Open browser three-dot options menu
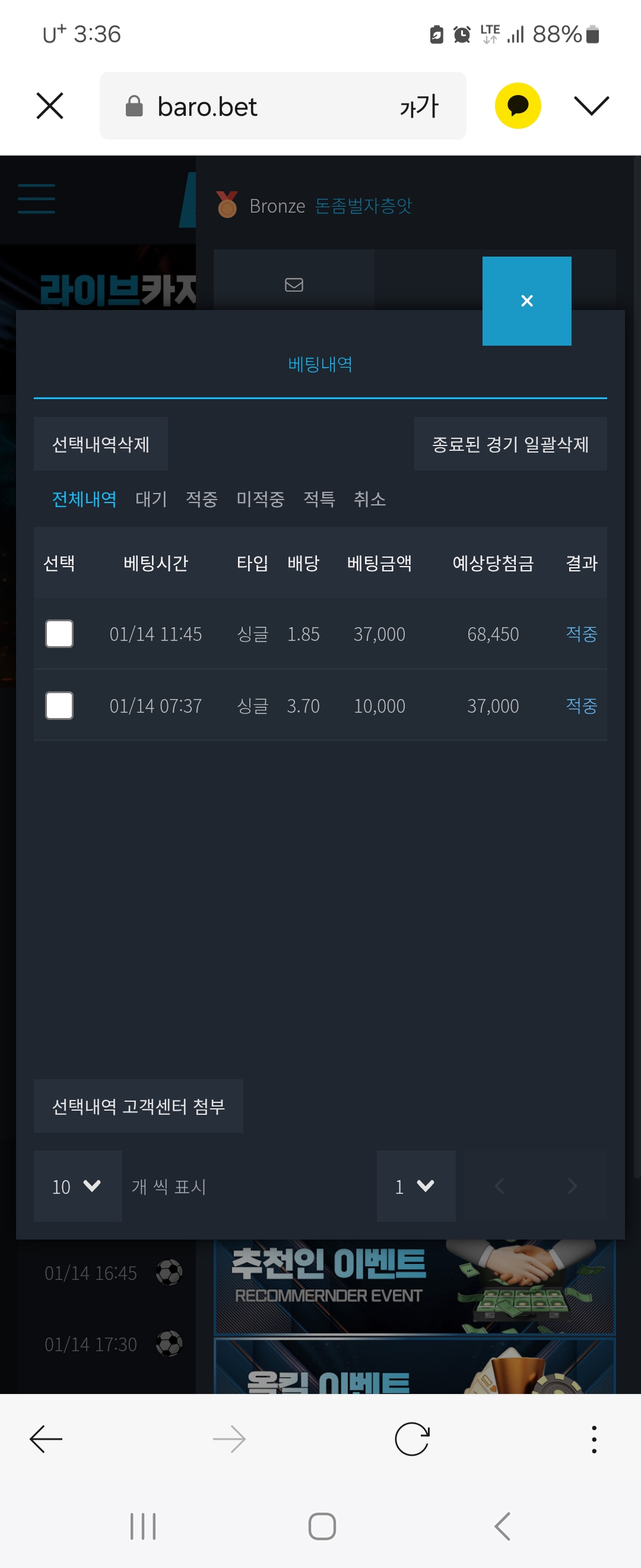 [594, 1440]
